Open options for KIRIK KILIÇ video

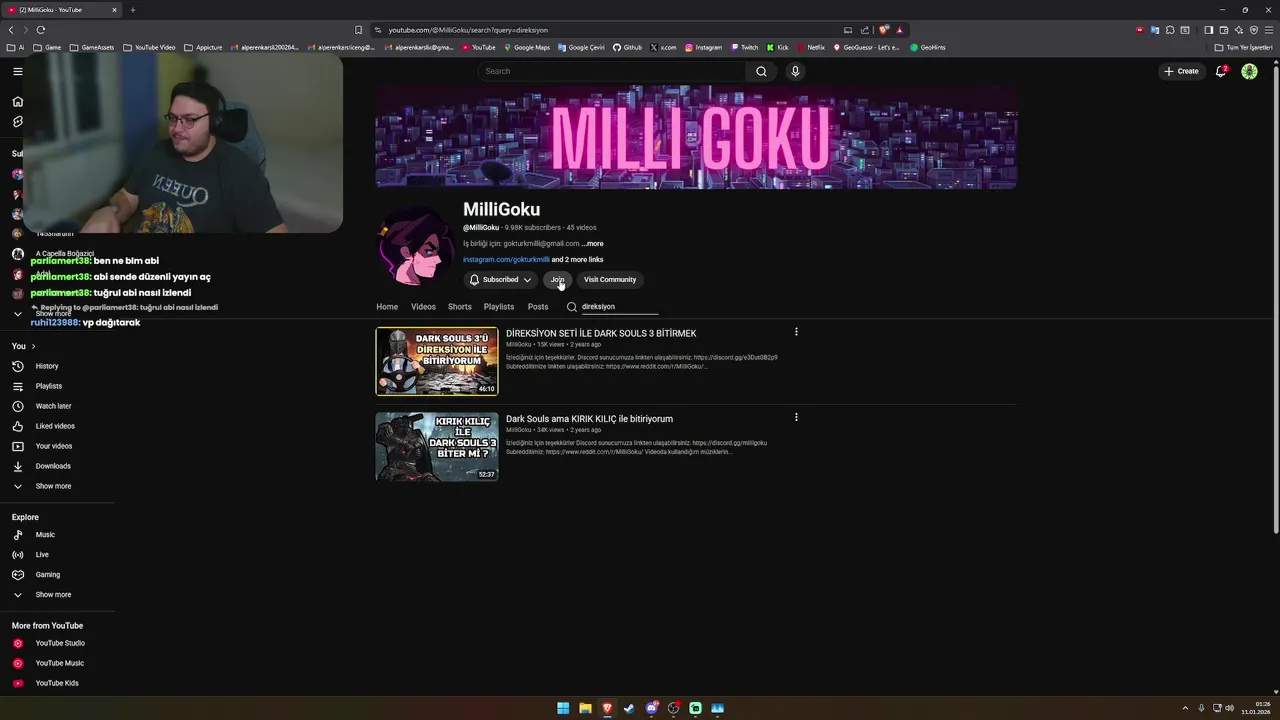point(796,417)
